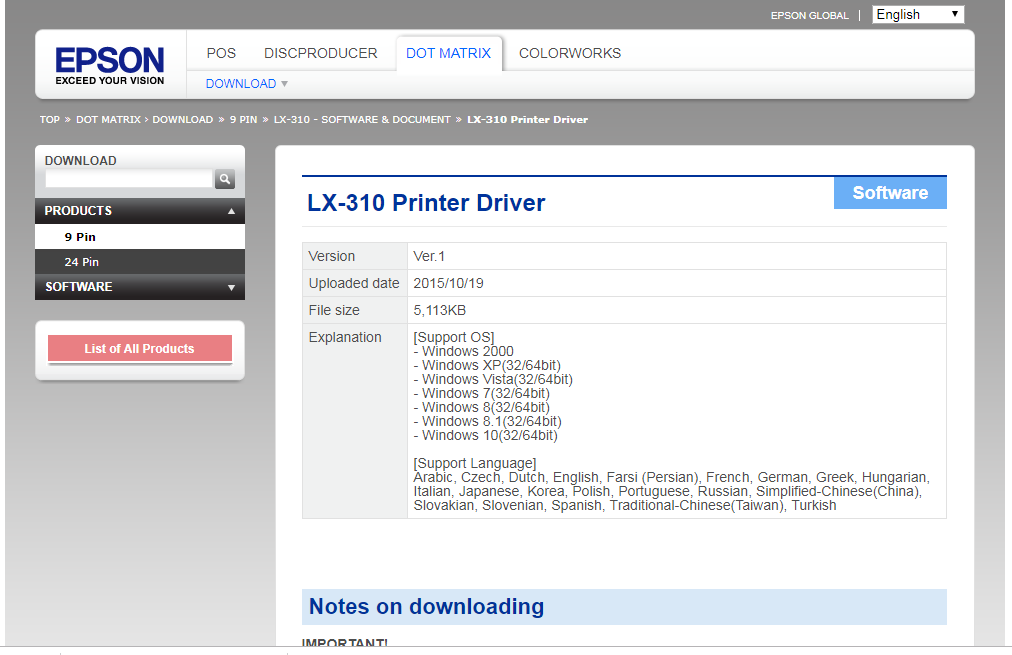Open the POS tab
The height and width of the screenshot is (655, 1012).
(x=221, y=53)
